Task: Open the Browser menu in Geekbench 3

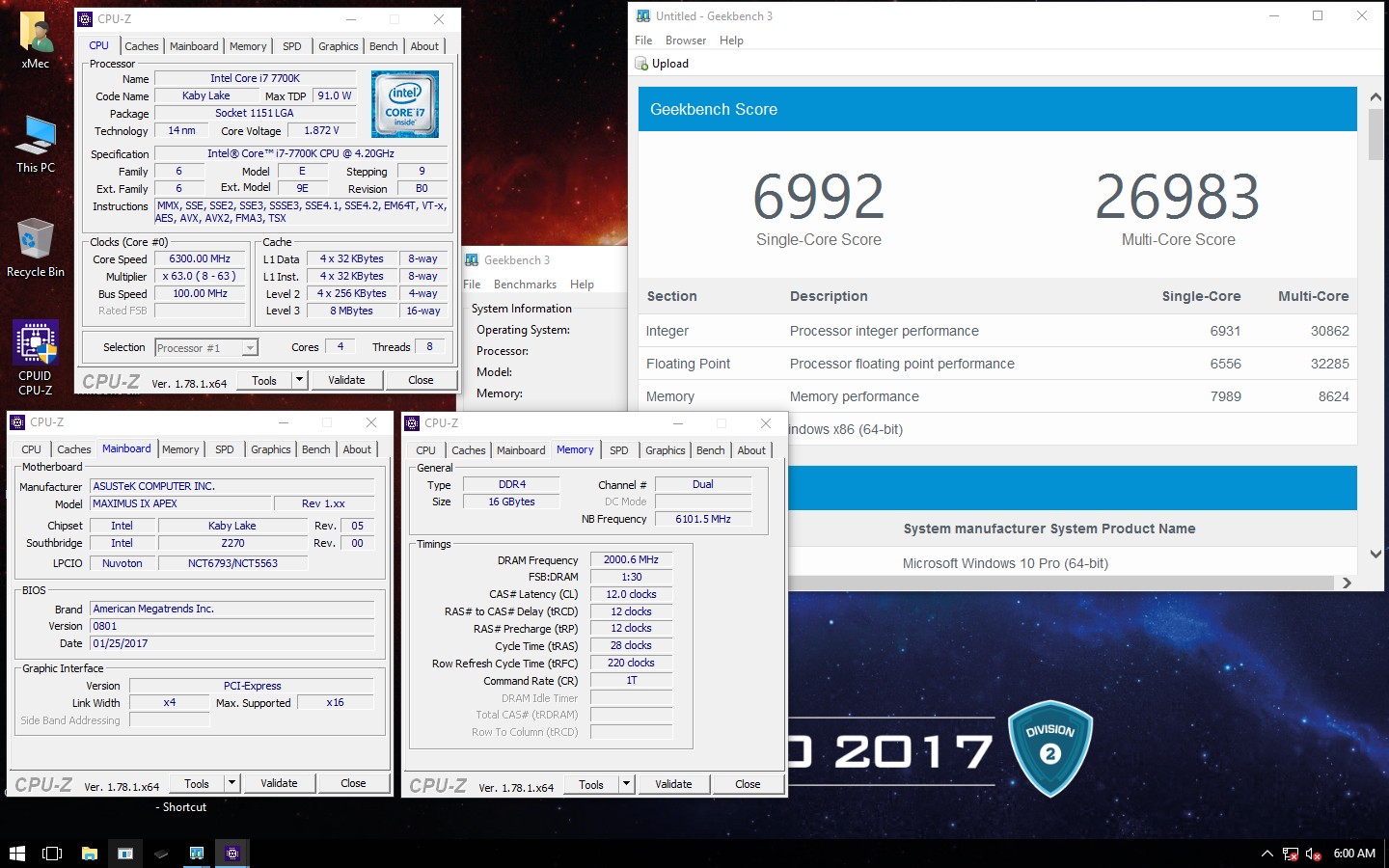Action: tap(686, 41)
